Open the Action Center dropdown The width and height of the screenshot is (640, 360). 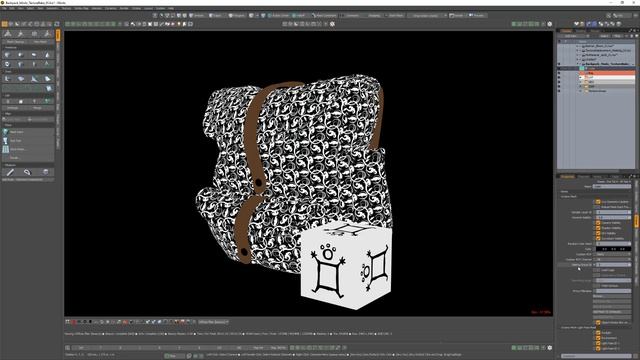pyautogui.click(x=279, y=16)
